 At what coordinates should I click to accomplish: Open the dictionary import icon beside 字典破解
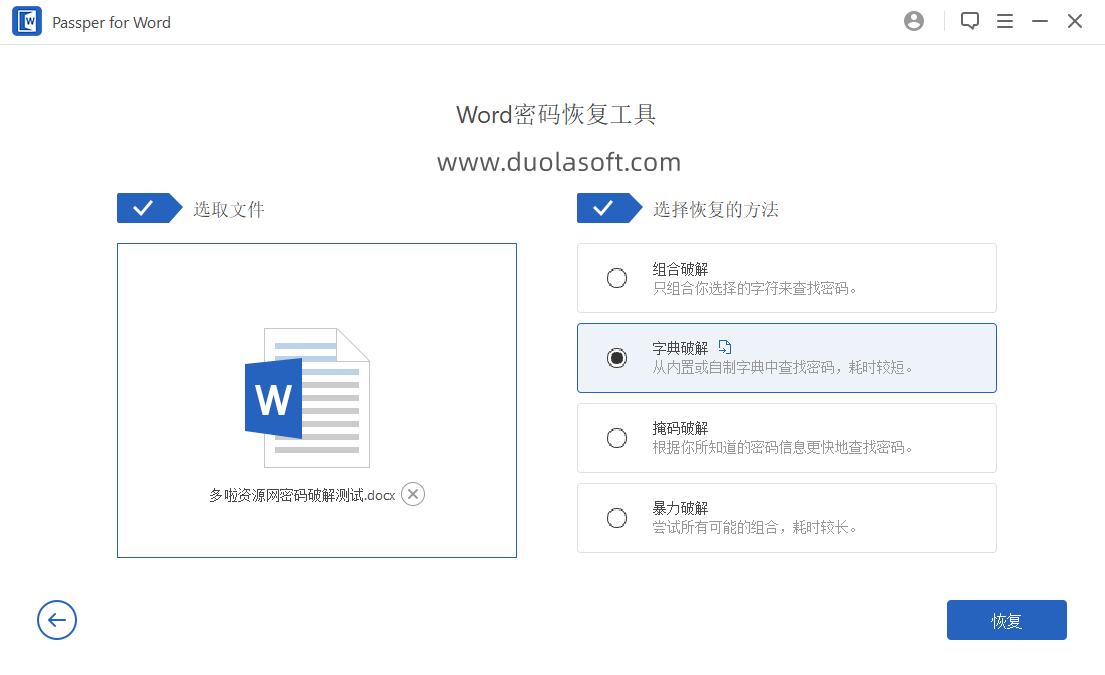click(x=724, y=347)
